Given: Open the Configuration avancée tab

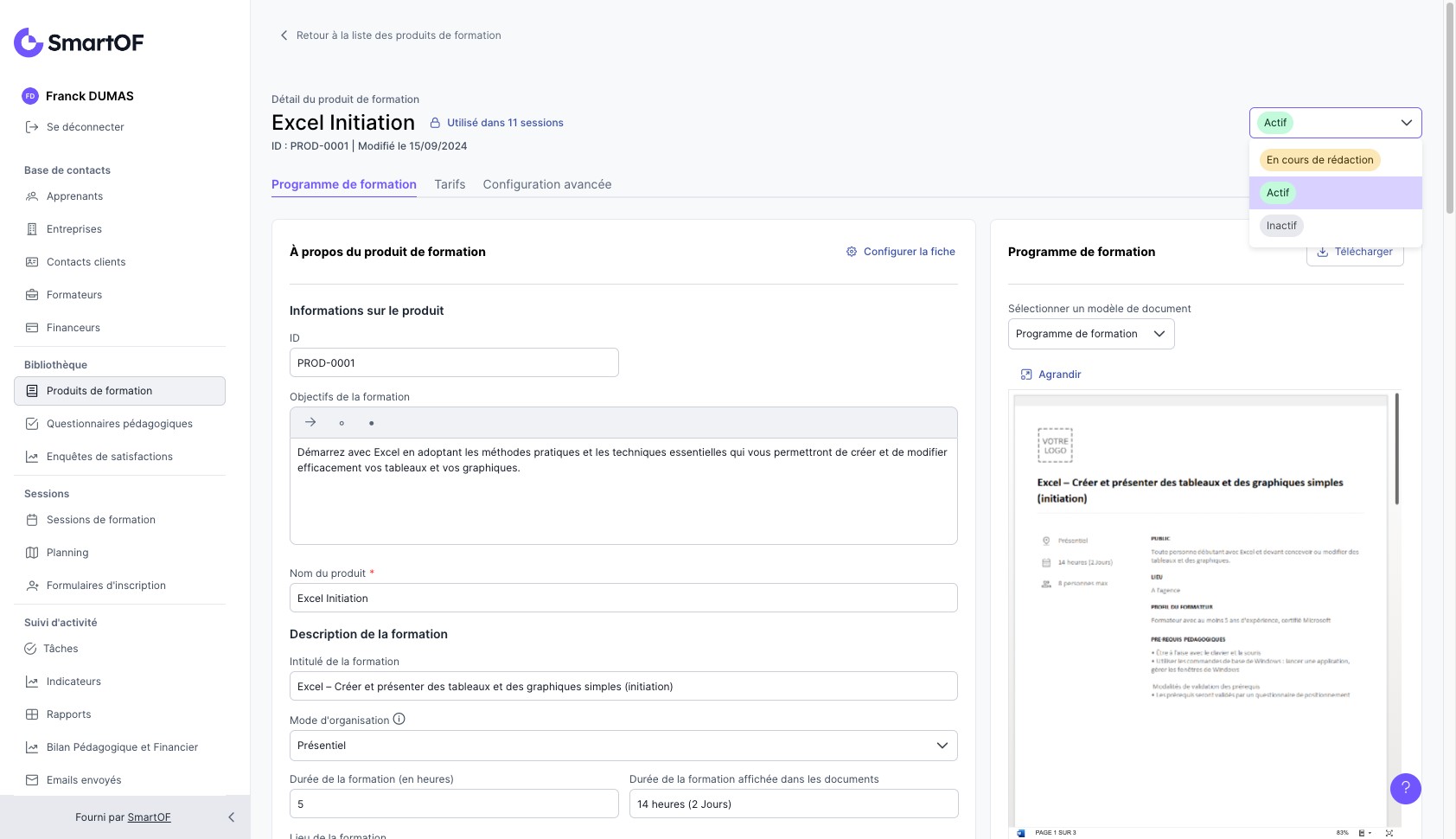Looking at the screenshot, I should (546, 184).
